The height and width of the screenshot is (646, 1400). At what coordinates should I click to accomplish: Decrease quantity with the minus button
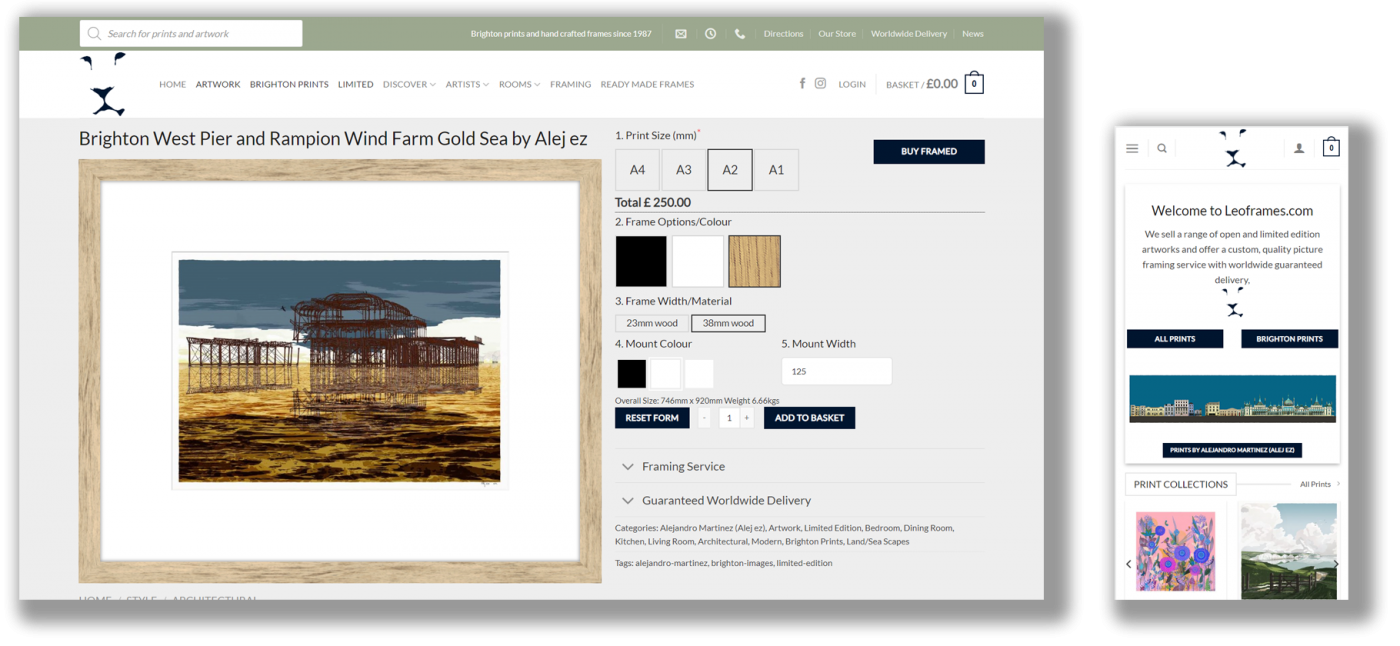pyautogui.click(x=704, y=418)
